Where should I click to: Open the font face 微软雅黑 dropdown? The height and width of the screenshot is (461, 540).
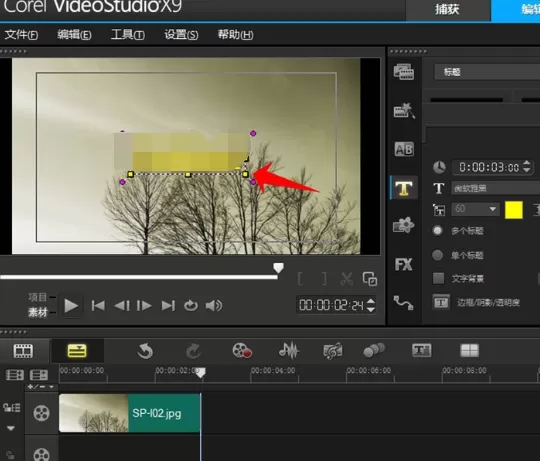pos(496,188)
